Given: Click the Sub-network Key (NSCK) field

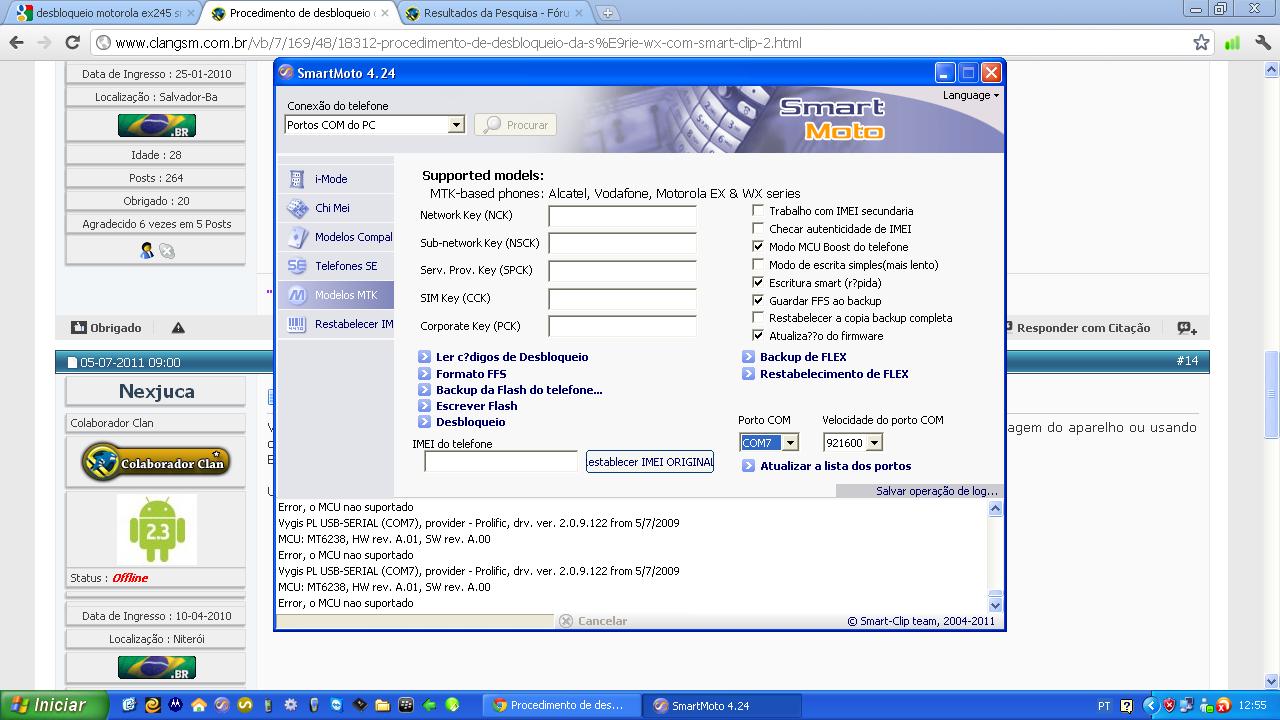Looking at the screenshot, I should 622,244.
